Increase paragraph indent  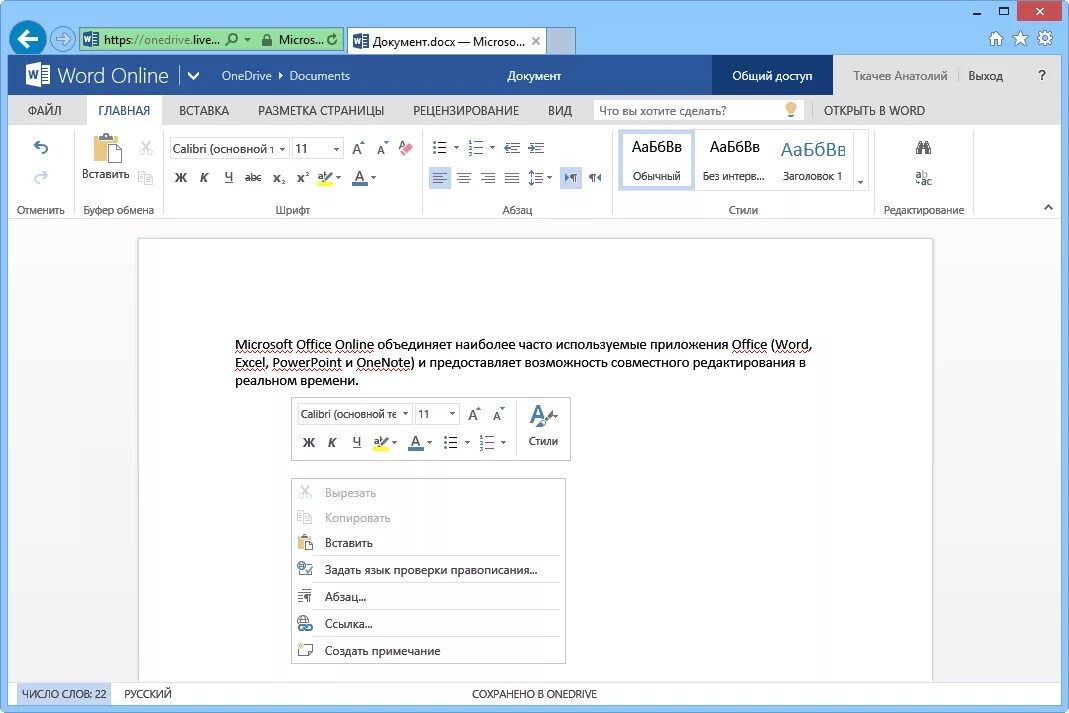point(536,148)
